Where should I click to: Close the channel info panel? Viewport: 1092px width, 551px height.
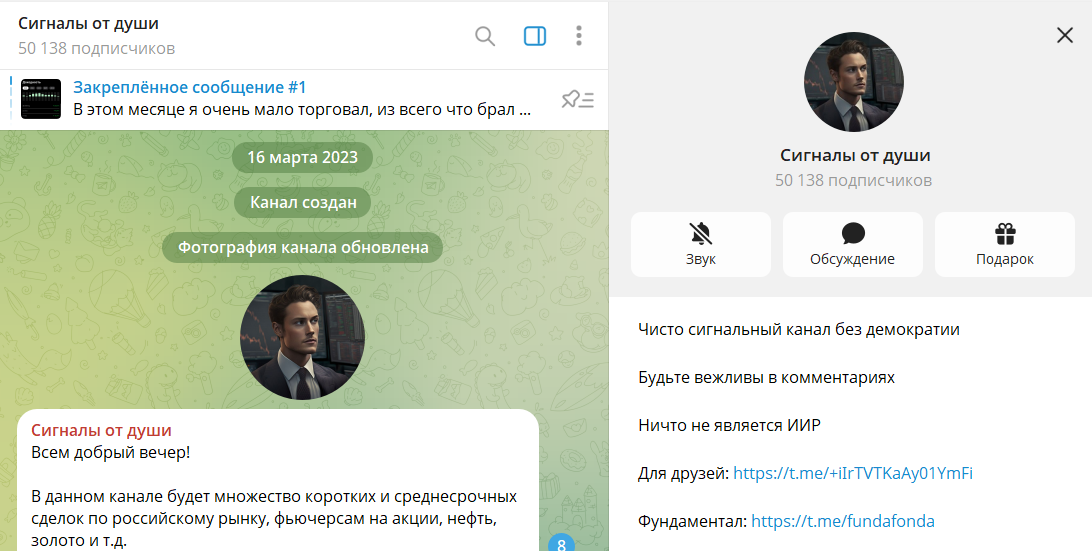[1065, 35]
